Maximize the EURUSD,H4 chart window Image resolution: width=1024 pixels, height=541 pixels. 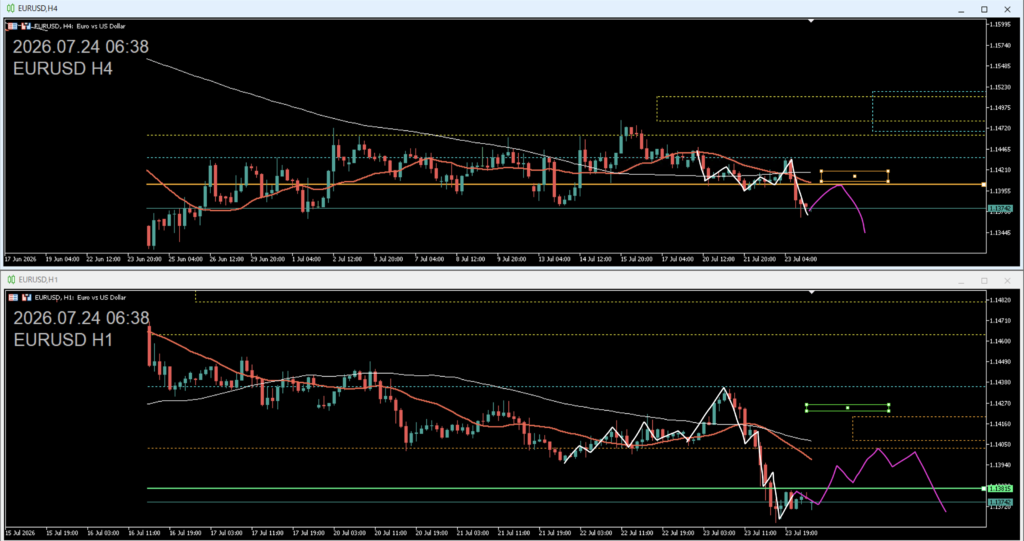pyautogui.click(x=984, y=9)
